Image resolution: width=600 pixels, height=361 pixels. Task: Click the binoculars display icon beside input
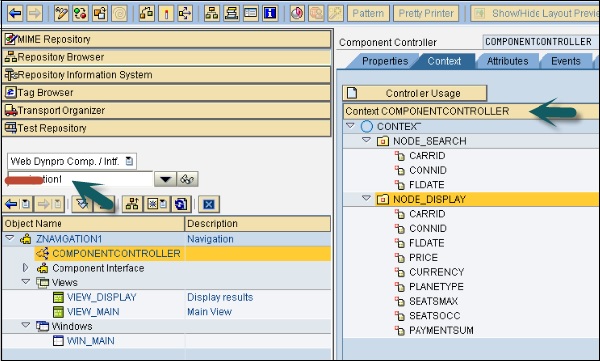click(x=188, y=179)
